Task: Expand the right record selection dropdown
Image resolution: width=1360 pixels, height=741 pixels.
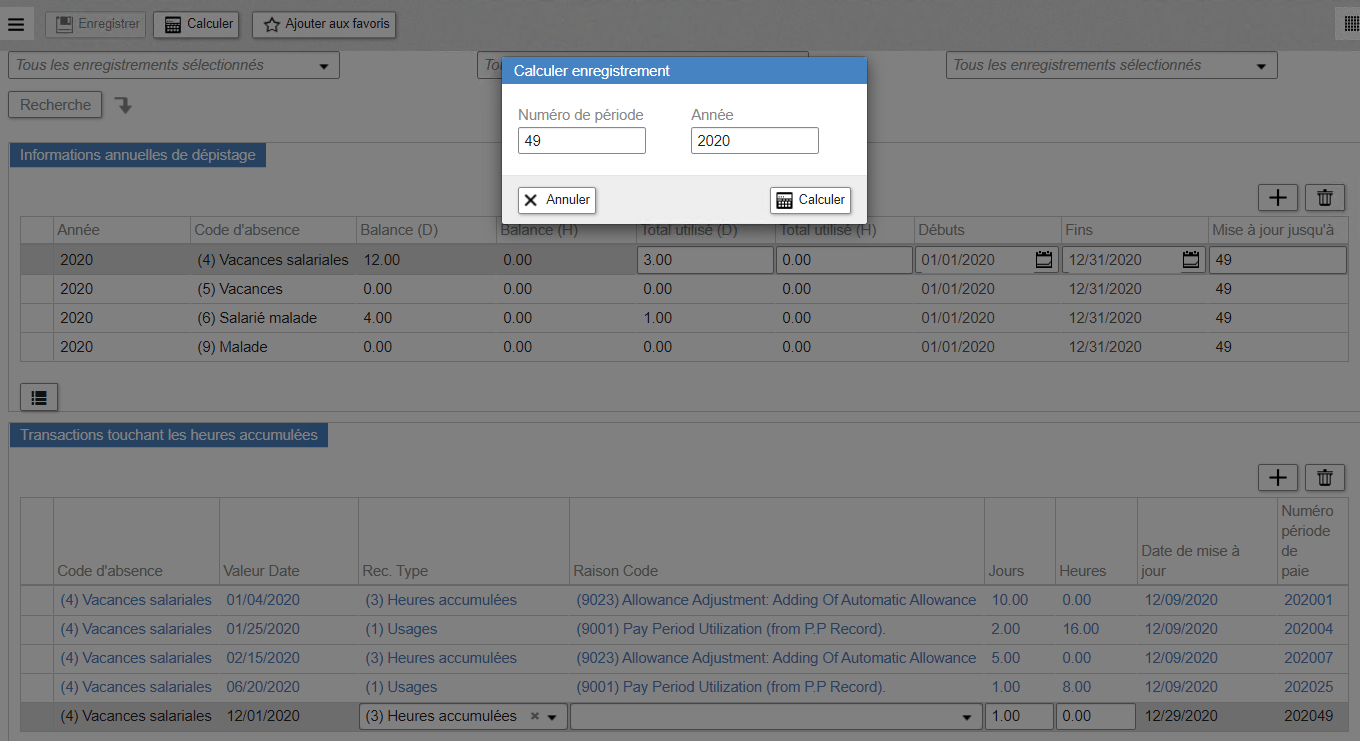Action: 1261,66
